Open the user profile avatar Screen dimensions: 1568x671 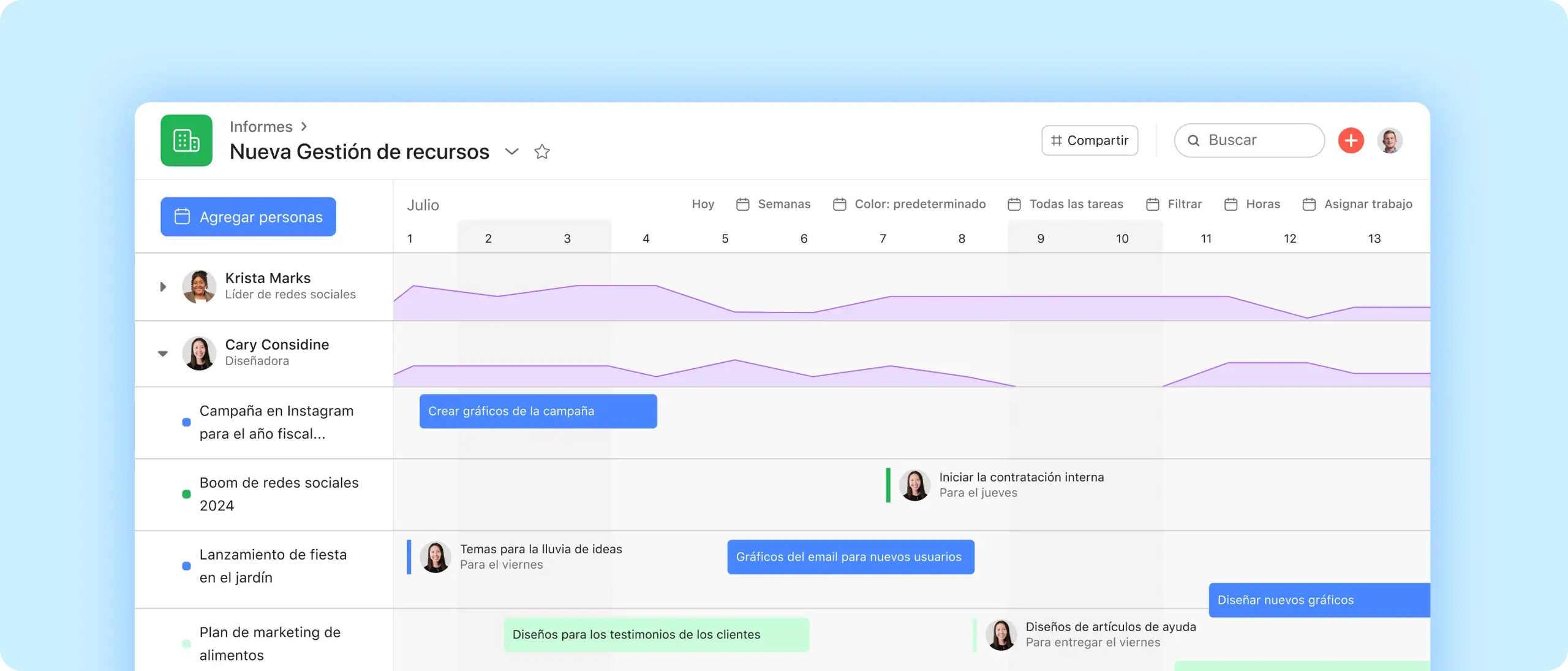coord(1390,140)
